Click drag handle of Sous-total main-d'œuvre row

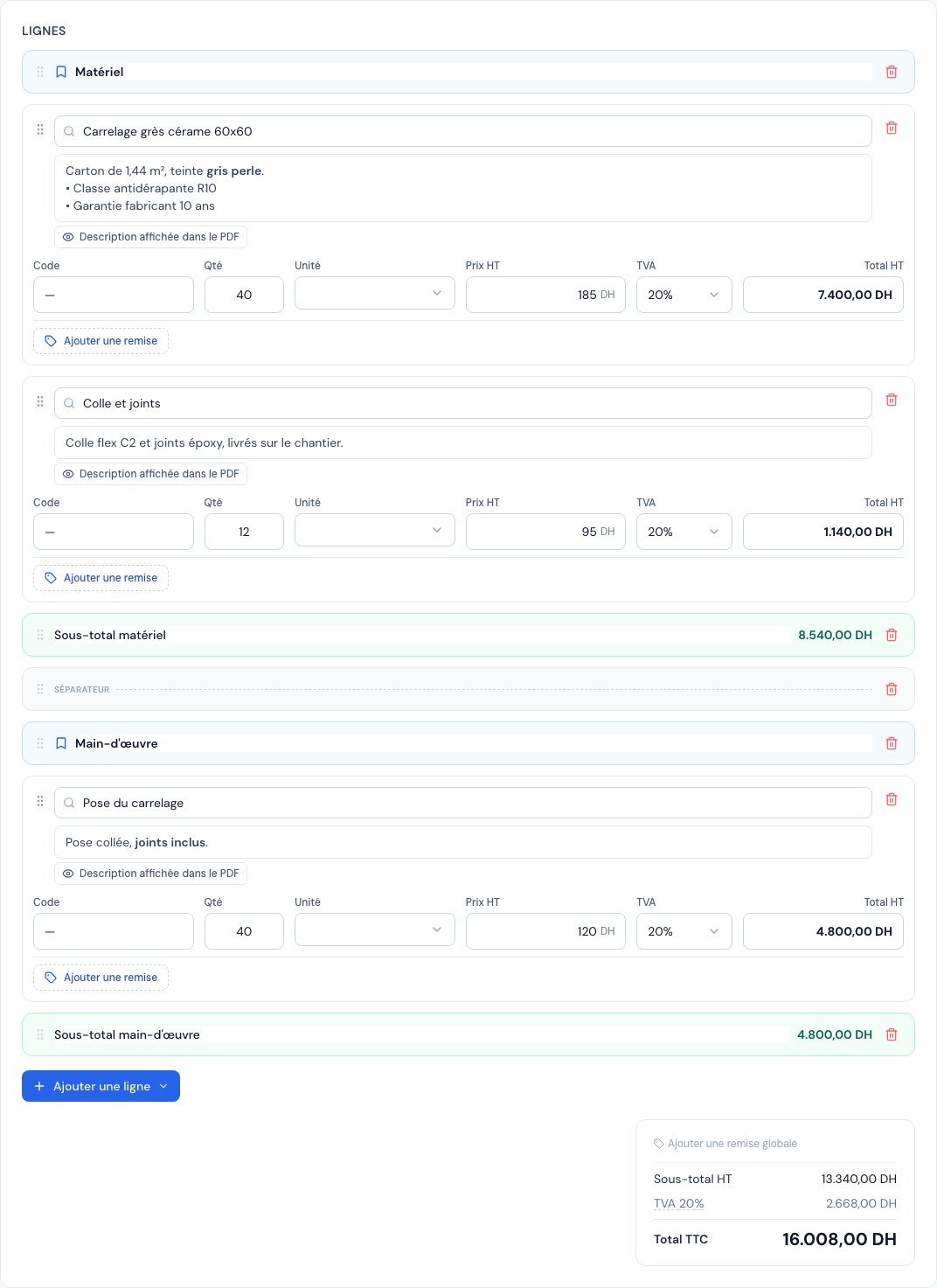click(x=40, y=1034)
